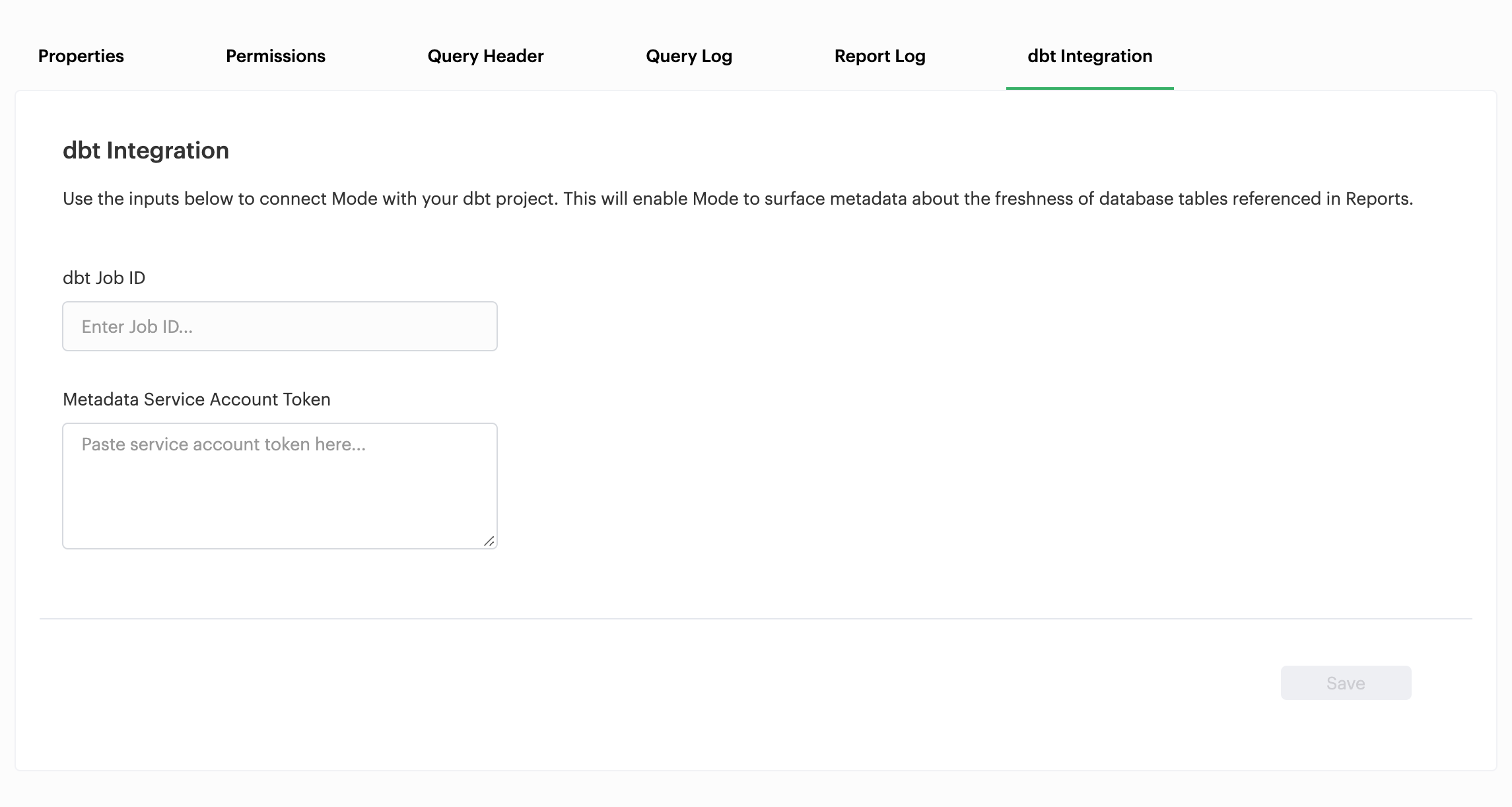Click the 'Enter Job ID...' placeholder text

click(x=137, y=327)
